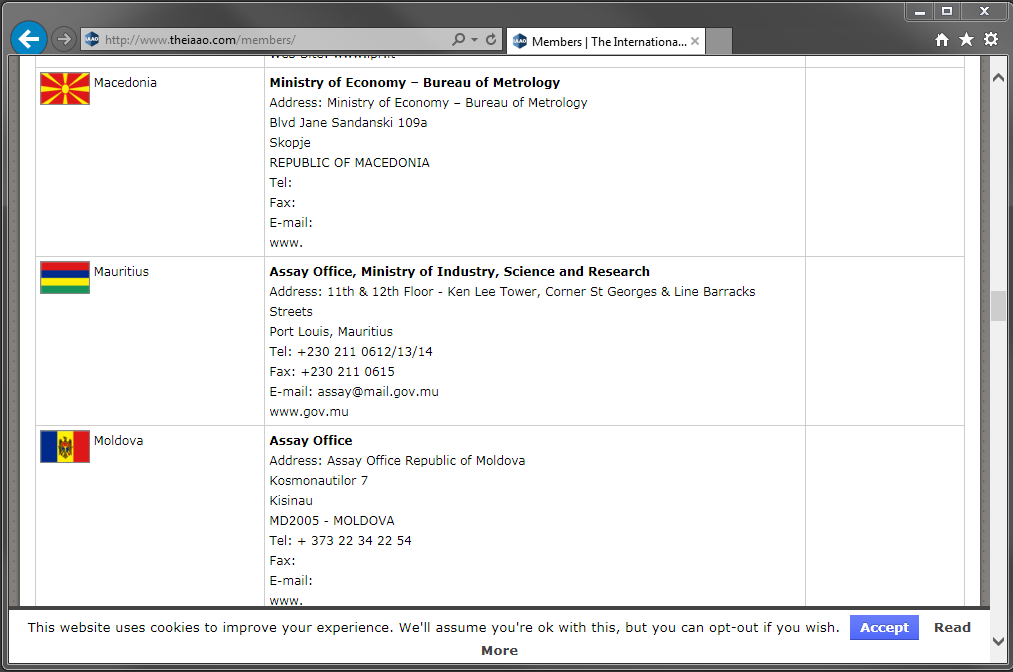Click the Address: Assay Office Republic of Moldova line
Image resolution: width=1013 pixels, height=672 pixels.
(397, 461)
